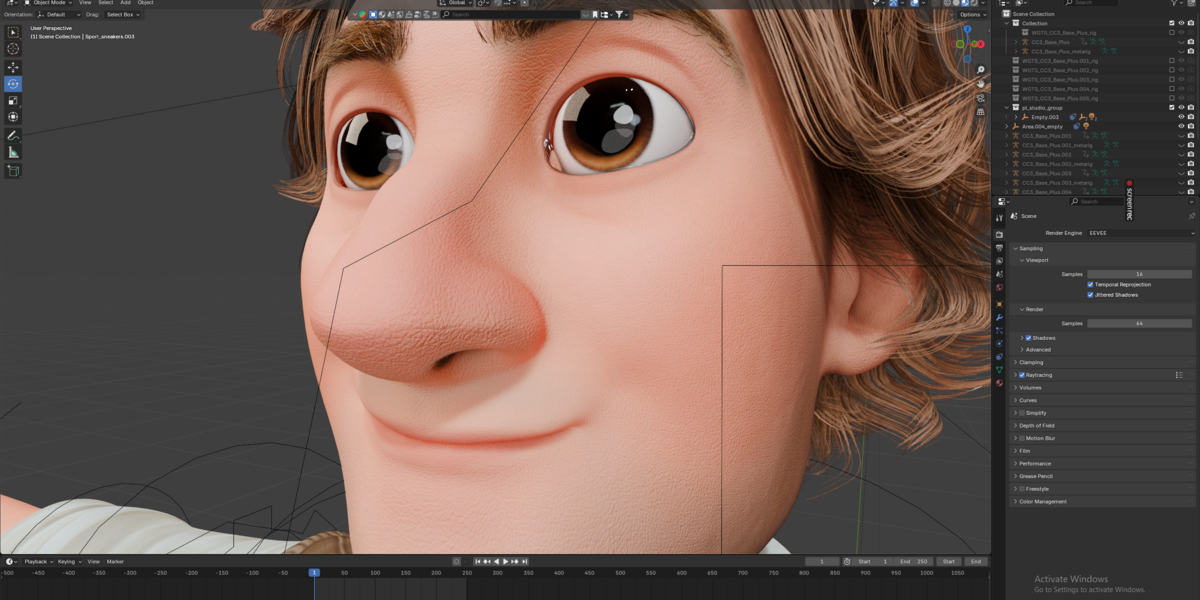The height and width of the screenshot is (600, 1200).
Task: Activate the Add Cube tool
Action: (13, 171)
